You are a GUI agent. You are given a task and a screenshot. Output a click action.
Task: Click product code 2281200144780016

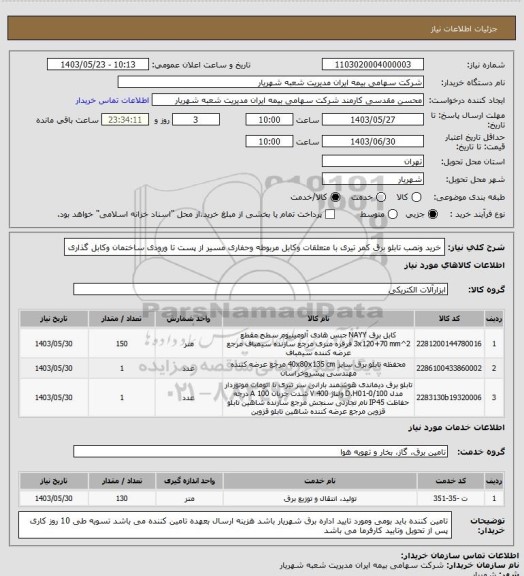[449, 344]
